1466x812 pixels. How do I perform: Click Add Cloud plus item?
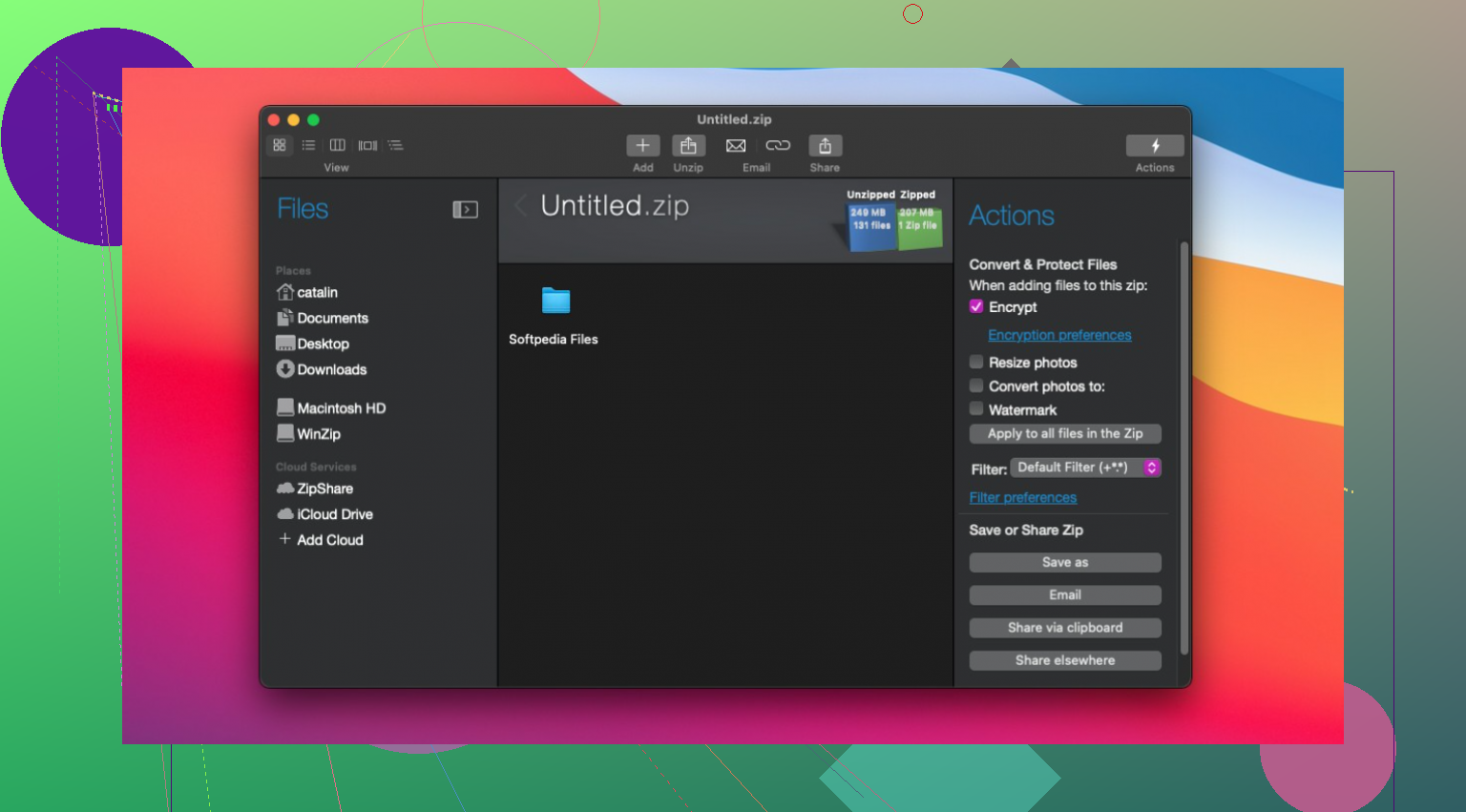click(x=321, y=539)
